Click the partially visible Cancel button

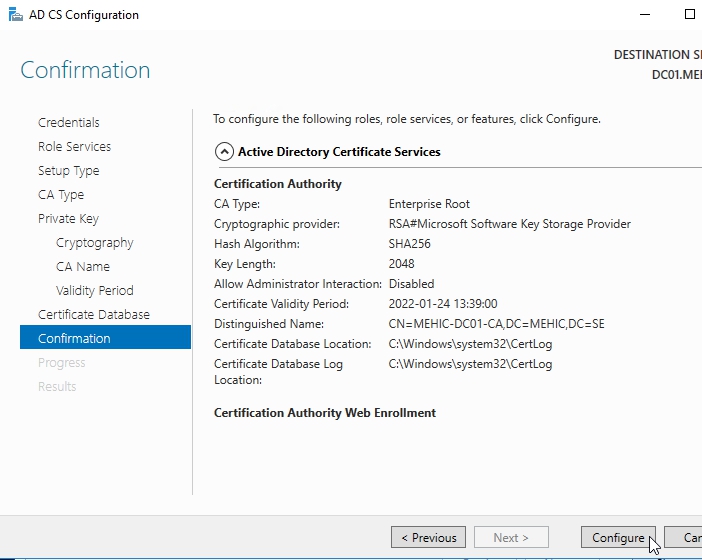pos(685,538)
